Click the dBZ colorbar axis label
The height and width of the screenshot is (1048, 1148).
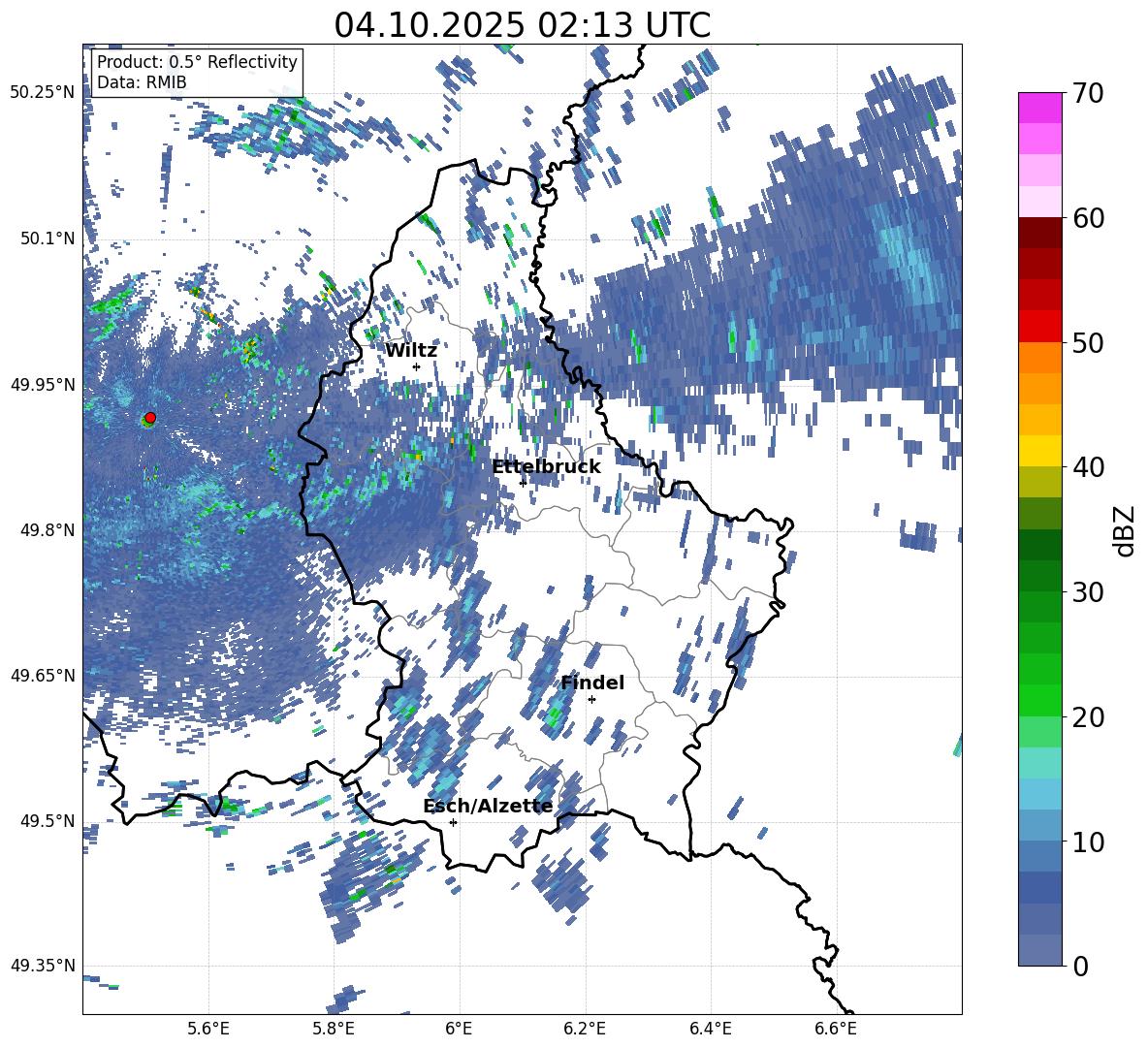[x=1125, y=530]
